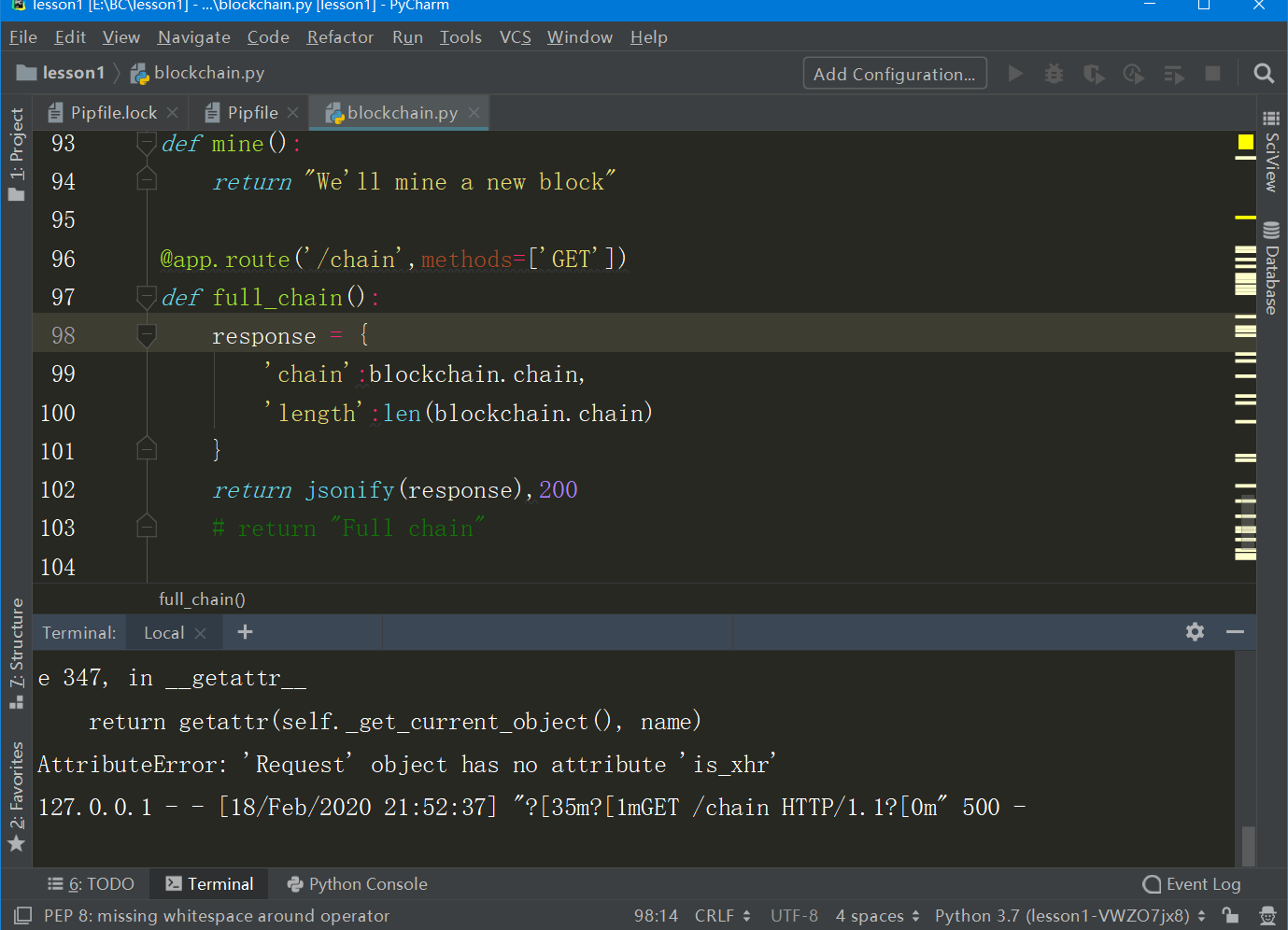Open the Navigate menu
This screenshot has width=1288, height=930.
click(194, 37)
